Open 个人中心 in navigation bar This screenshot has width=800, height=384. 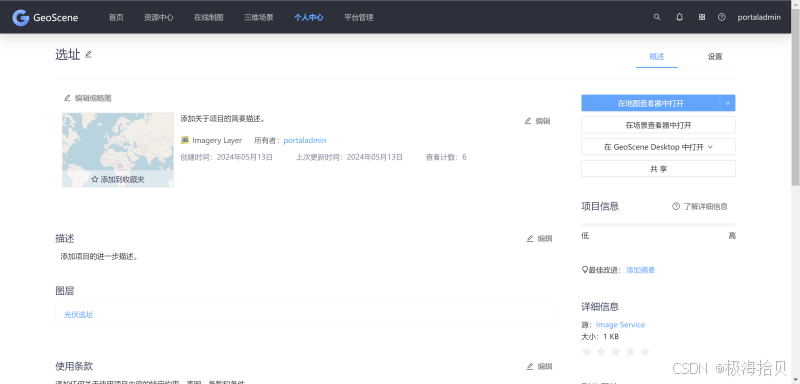309,17
